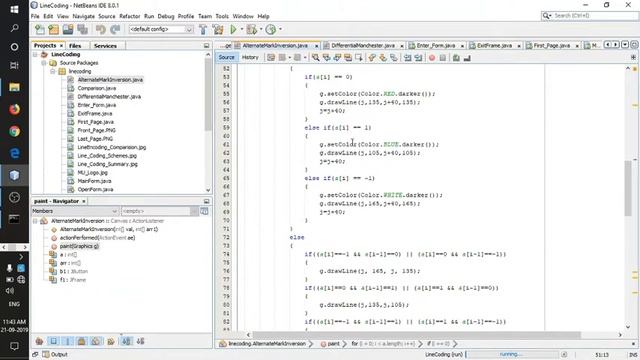Click the Shift Line Left icon

407,58
